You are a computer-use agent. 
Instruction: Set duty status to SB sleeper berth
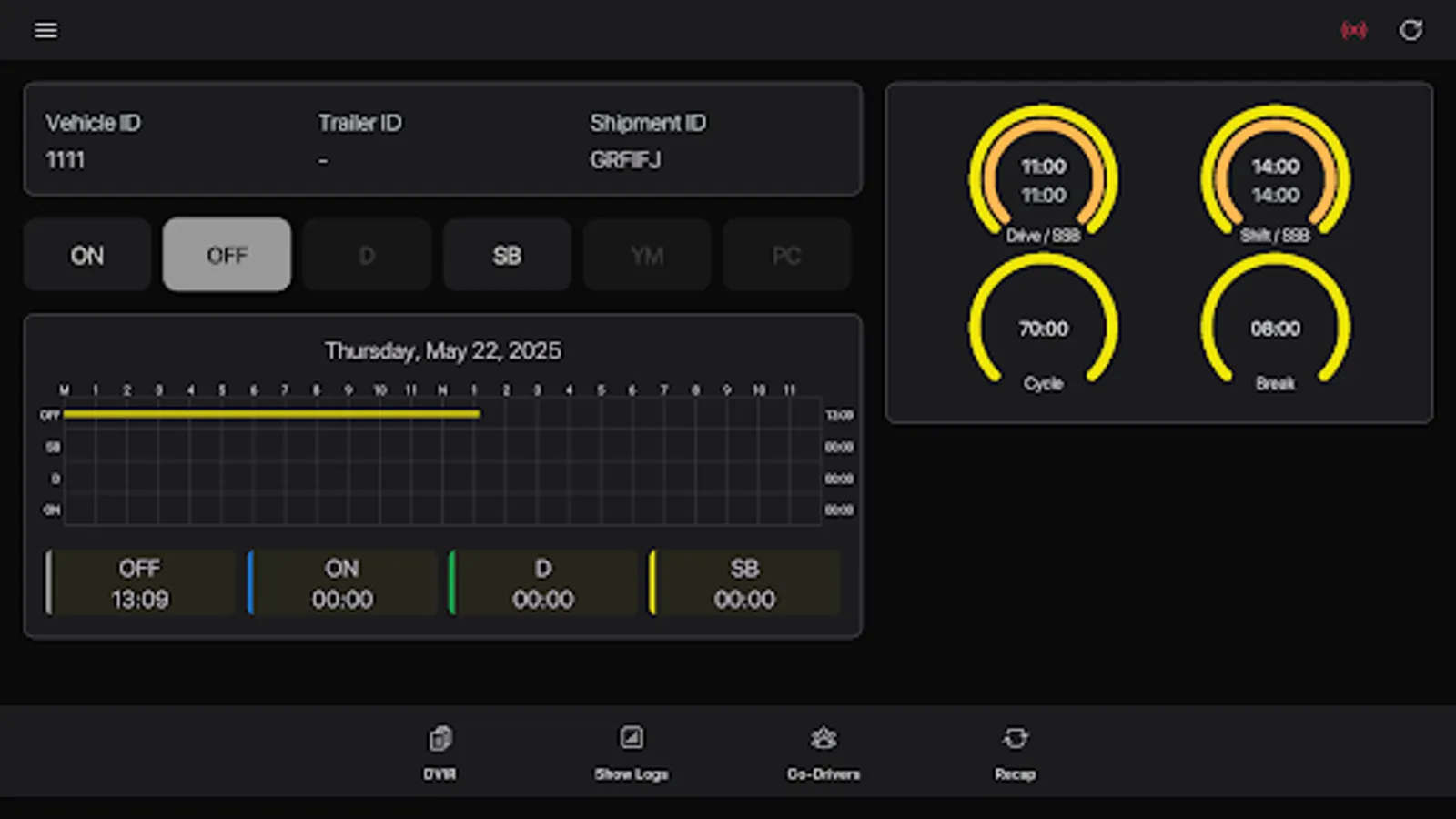coord(506,255)
